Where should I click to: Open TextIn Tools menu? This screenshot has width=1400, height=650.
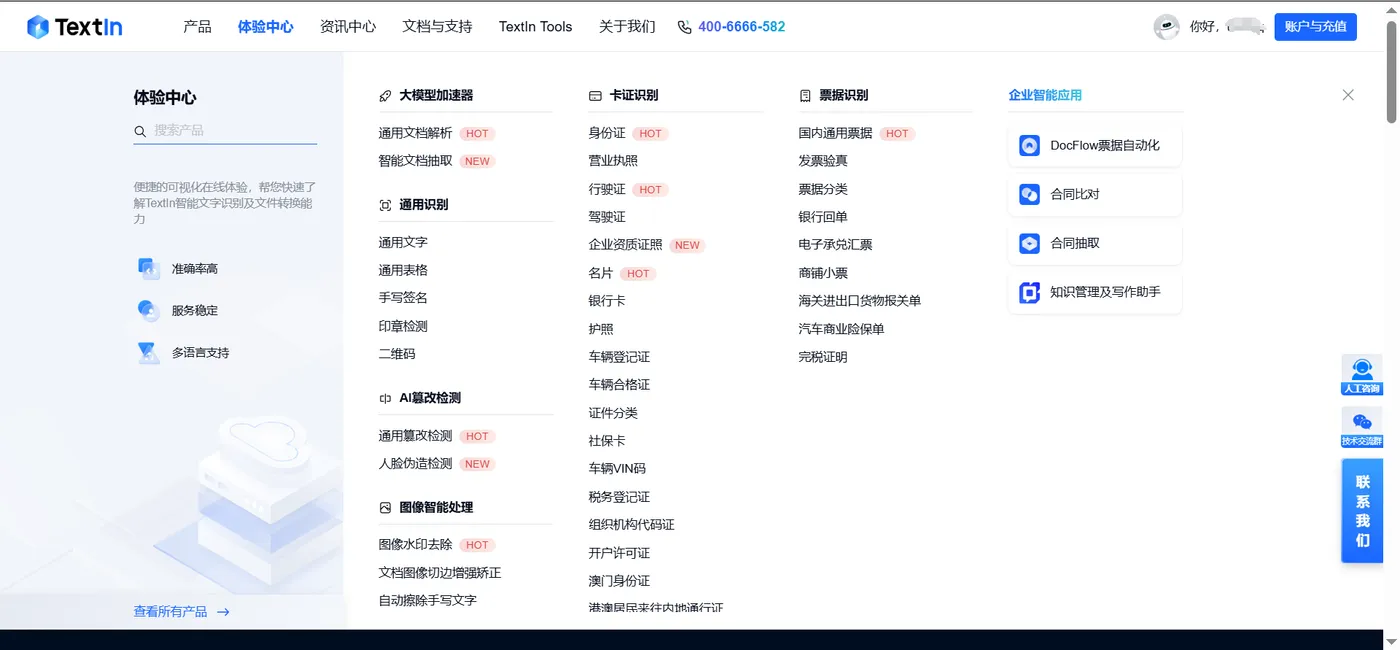coord(535,27)
